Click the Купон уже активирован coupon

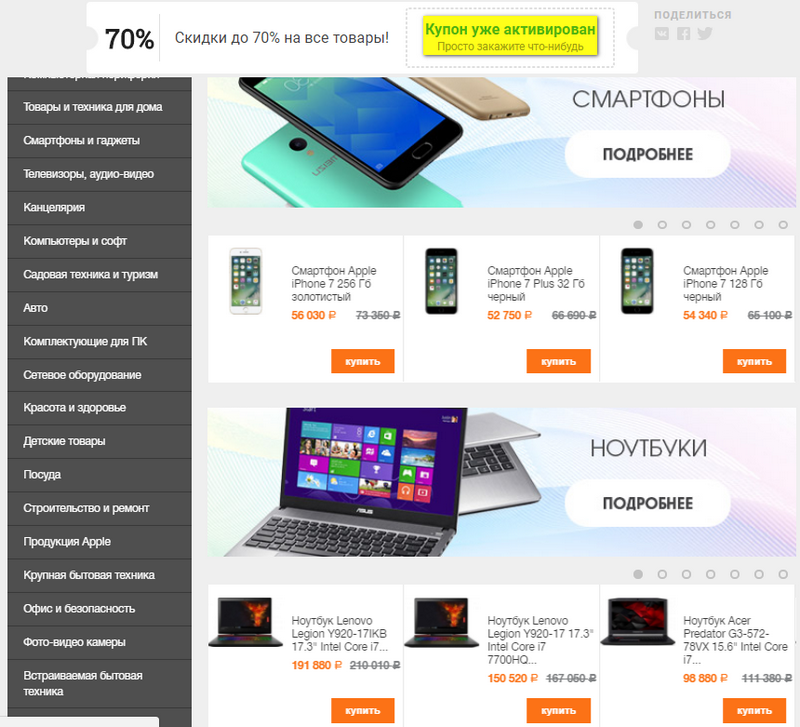(510, 36)
